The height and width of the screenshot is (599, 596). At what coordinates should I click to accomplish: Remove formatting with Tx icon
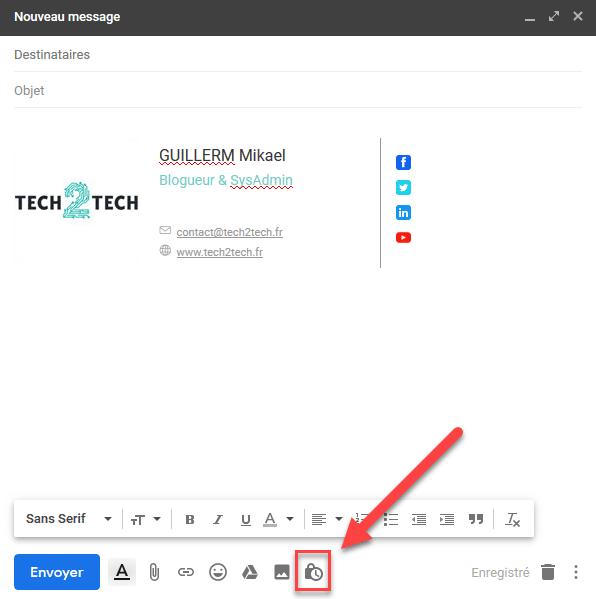[x=512, y=520]
